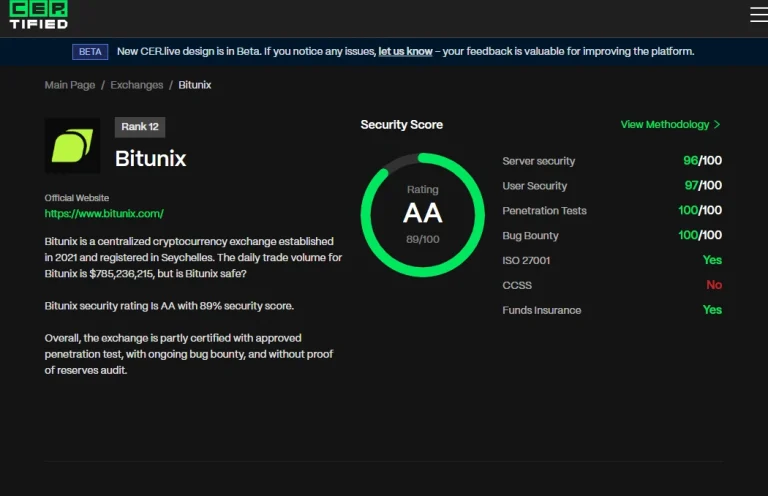Click the Bug Bounty label

(530, 236)
